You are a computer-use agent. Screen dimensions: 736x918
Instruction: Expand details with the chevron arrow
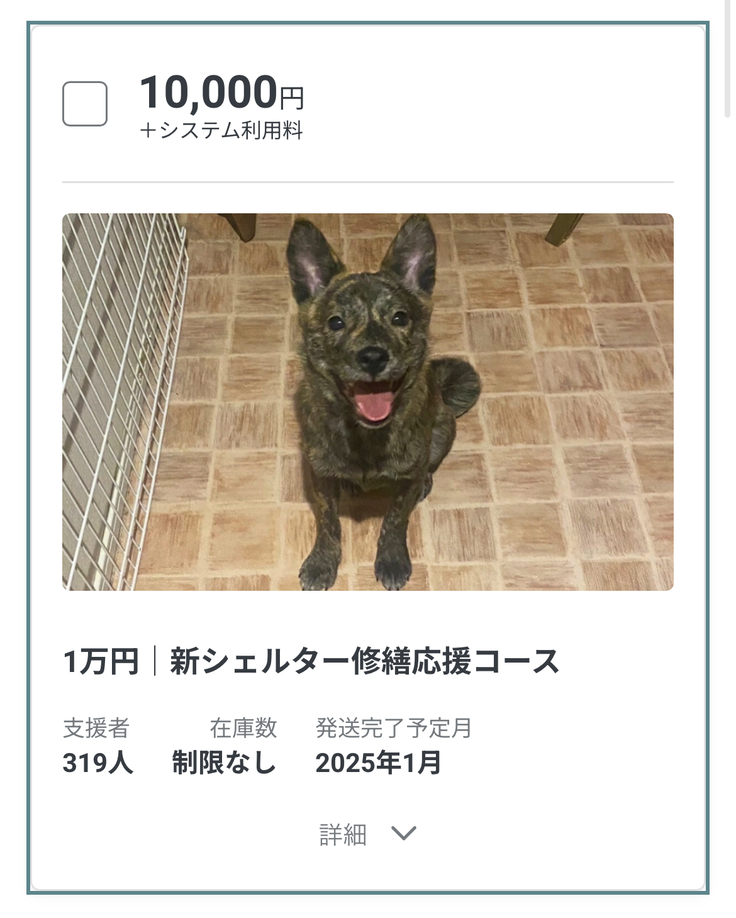(403, 833)
